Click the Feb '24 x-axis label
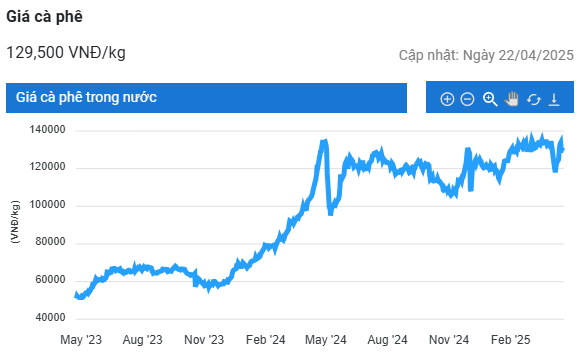582x360 pixels. [265, 340]
